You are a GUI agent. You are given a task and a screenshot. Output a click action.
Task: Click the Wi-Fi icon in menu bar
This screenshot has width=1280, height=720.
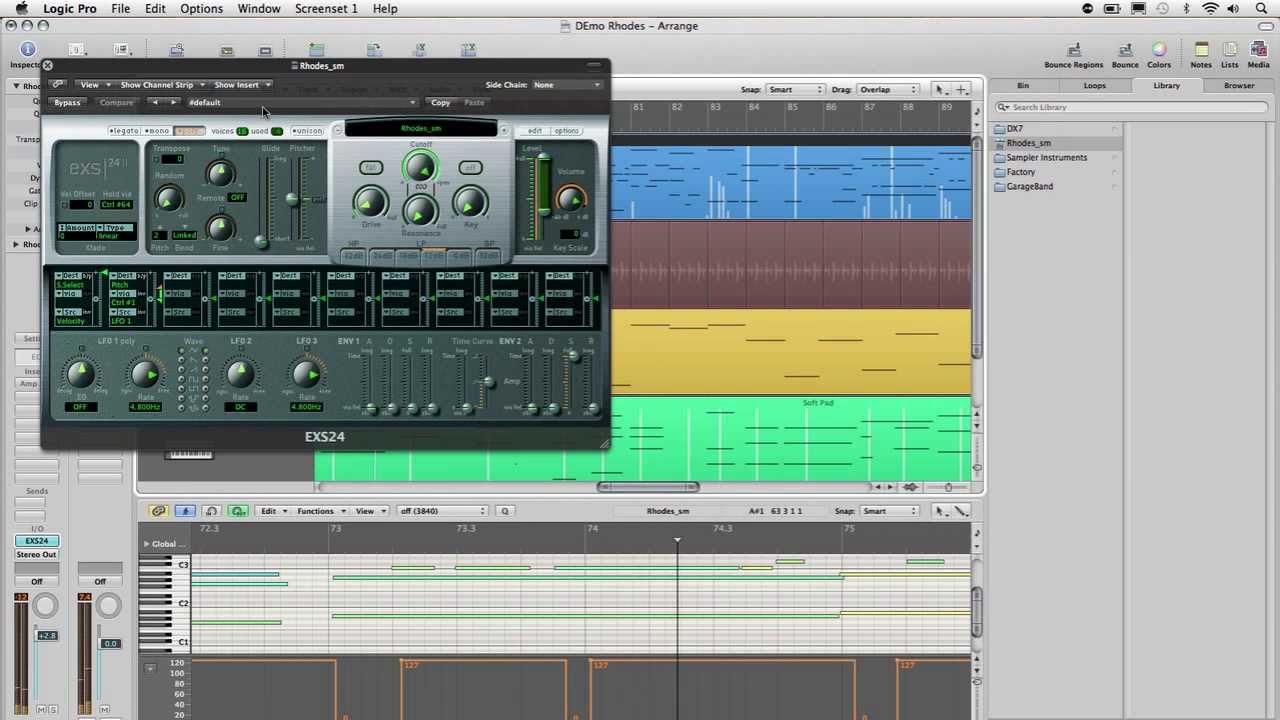pyautogui.click(x=1210, y=9)
